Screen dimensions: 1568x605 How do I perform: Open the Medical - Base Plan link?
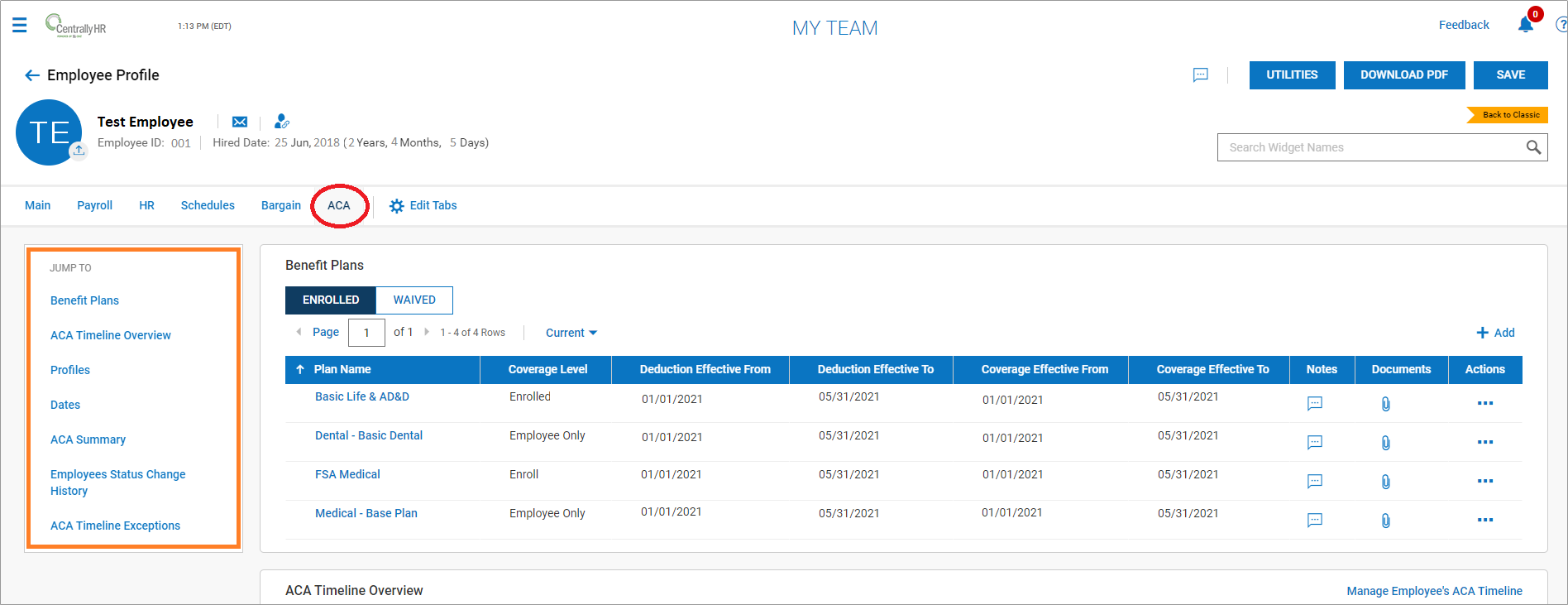(x=366, y=513)
